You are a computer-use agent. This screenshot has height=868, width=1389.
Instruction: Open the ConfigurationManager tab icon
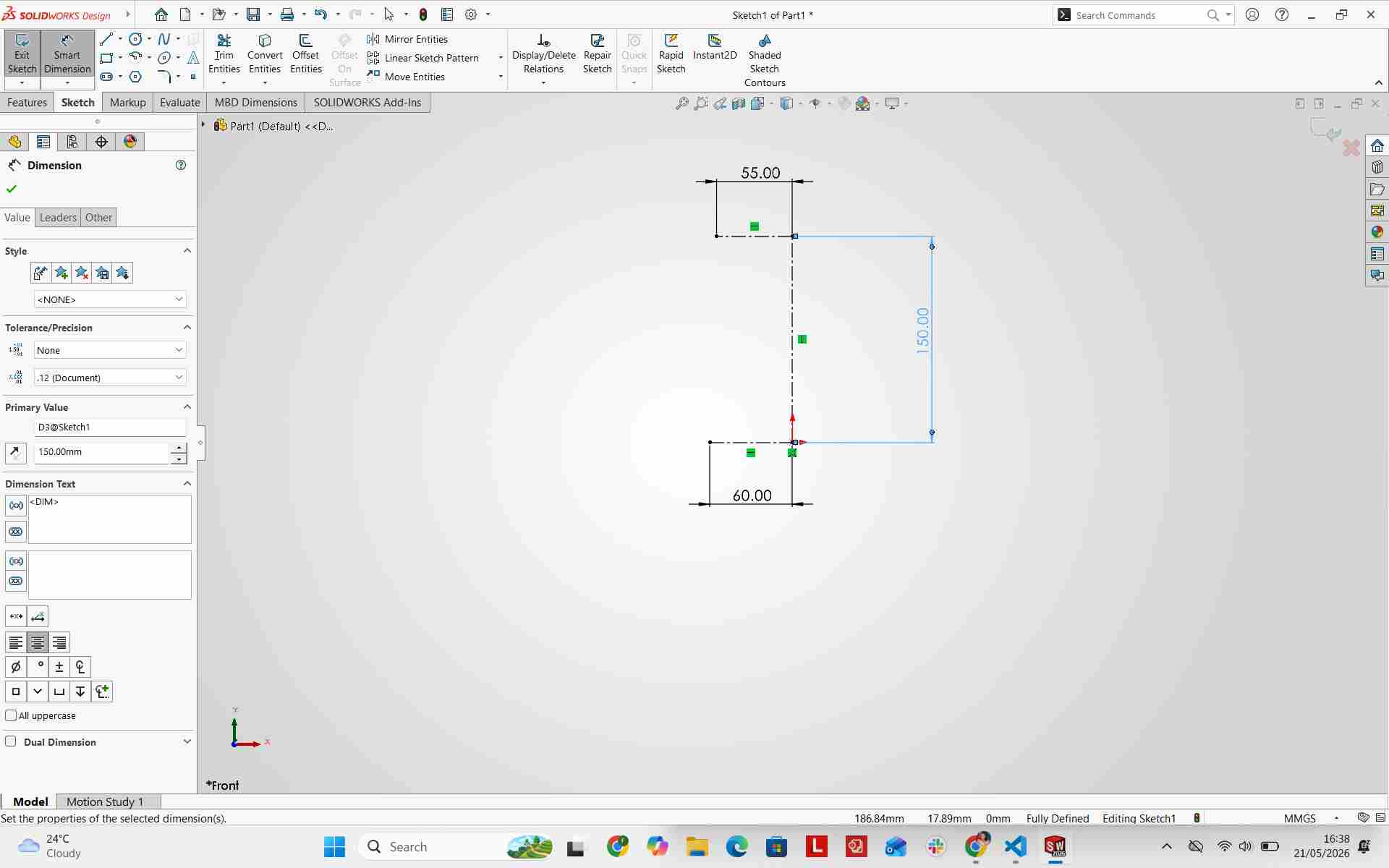[72, 142]
